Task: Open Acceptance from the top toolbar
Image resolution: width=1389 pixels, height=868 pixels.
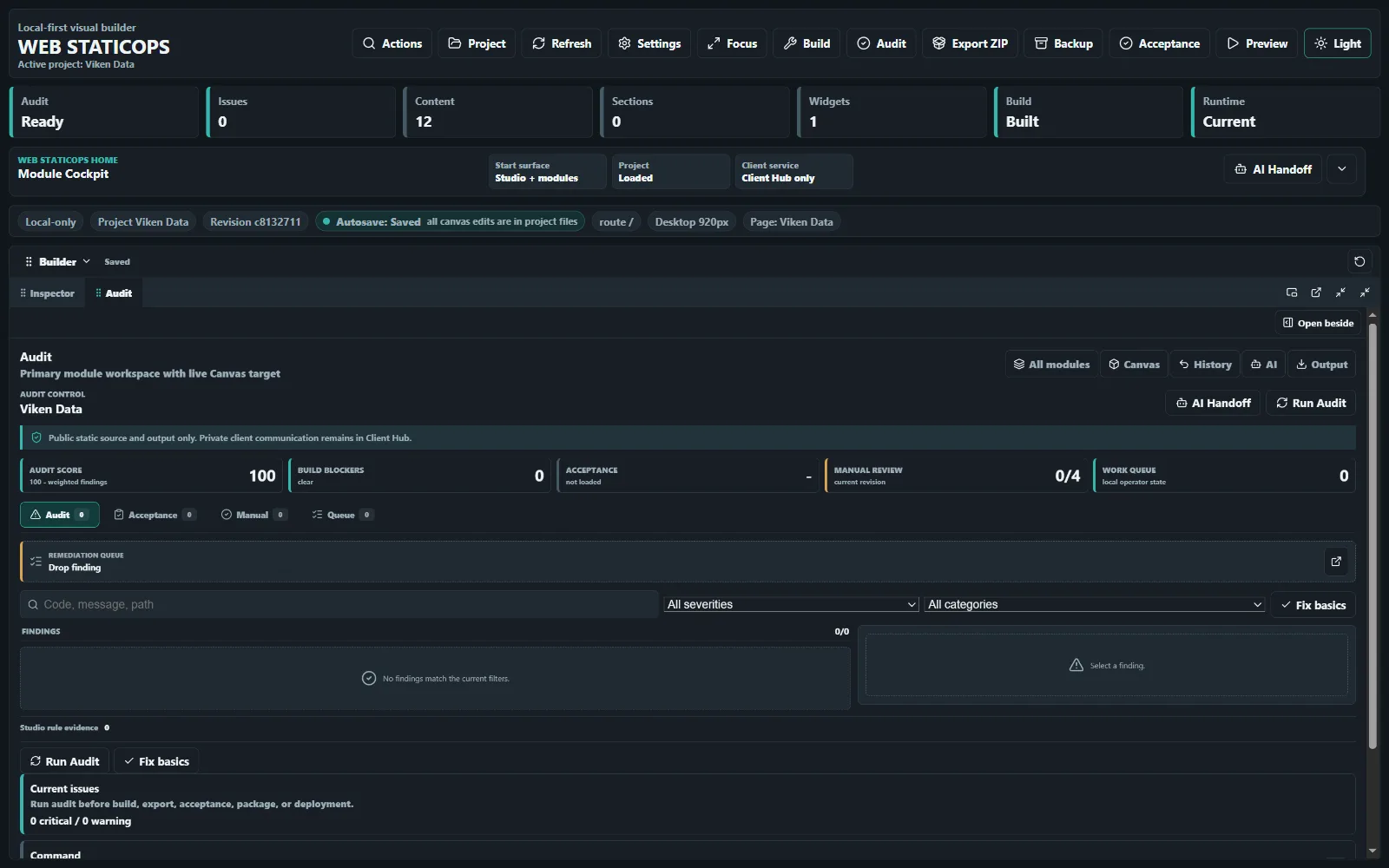Action: [1160, 43]
